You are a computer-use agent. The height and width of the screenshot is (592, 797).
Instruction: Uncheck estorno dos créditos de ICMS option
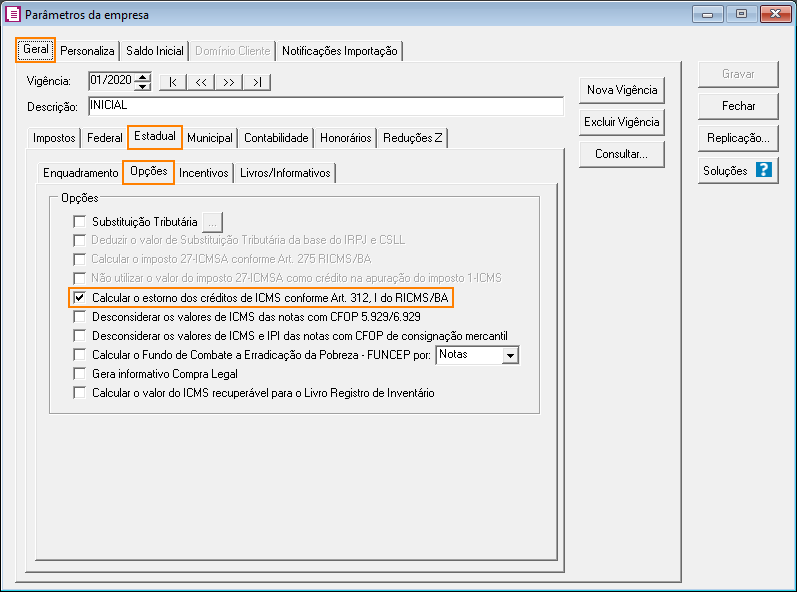pyautogui.click(x=80, y=298)
